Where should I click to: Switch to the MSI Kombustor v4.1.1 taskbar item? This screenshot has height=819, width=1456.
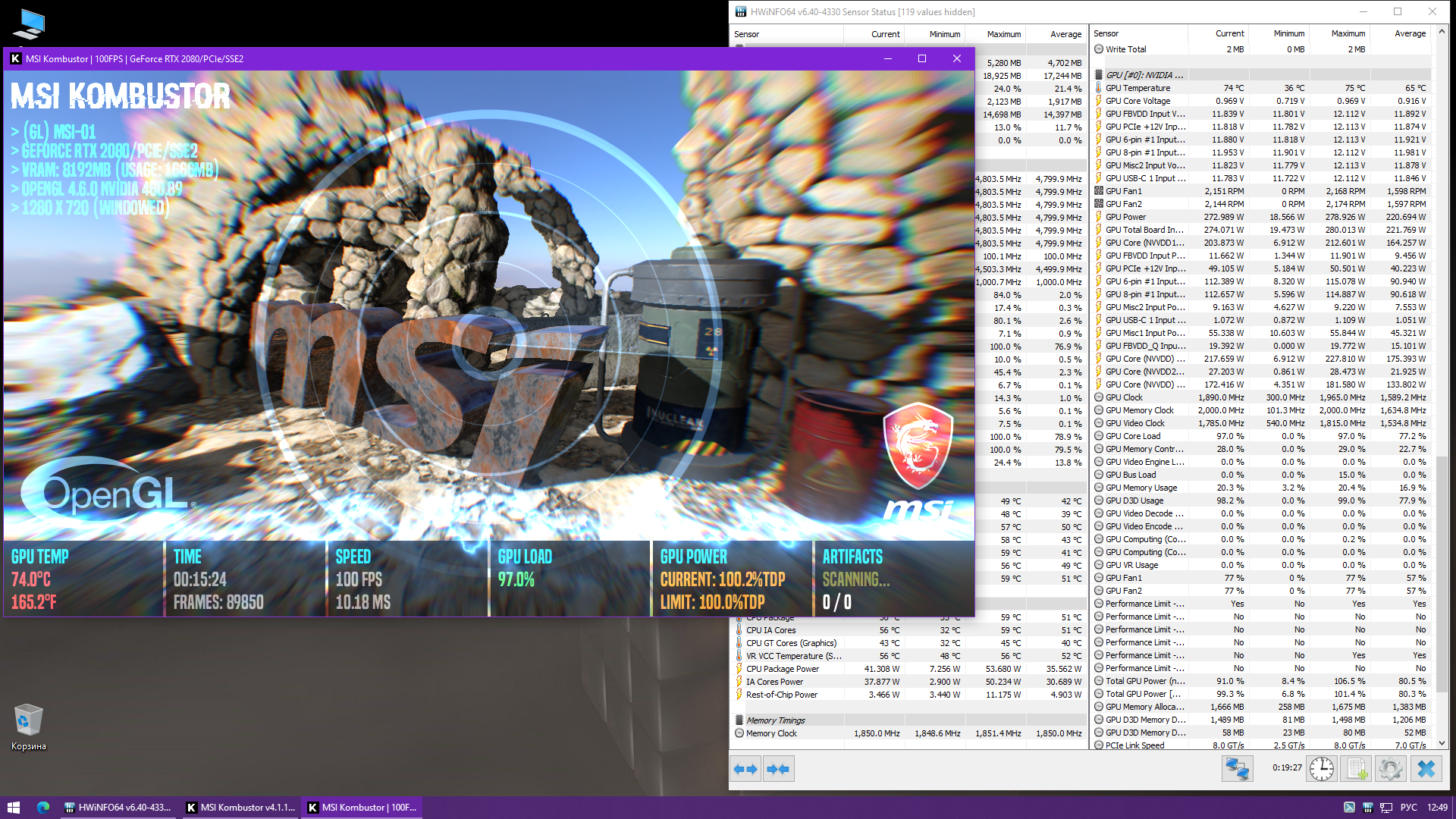[x=241, y=808]
